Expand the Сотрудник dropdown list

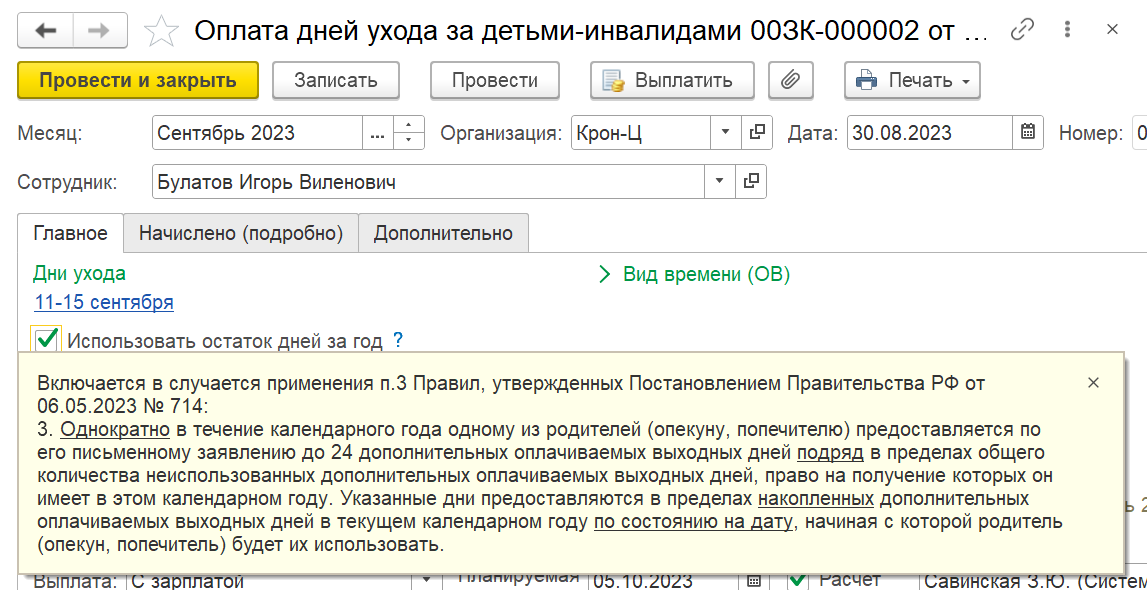[x=720, y=181]
